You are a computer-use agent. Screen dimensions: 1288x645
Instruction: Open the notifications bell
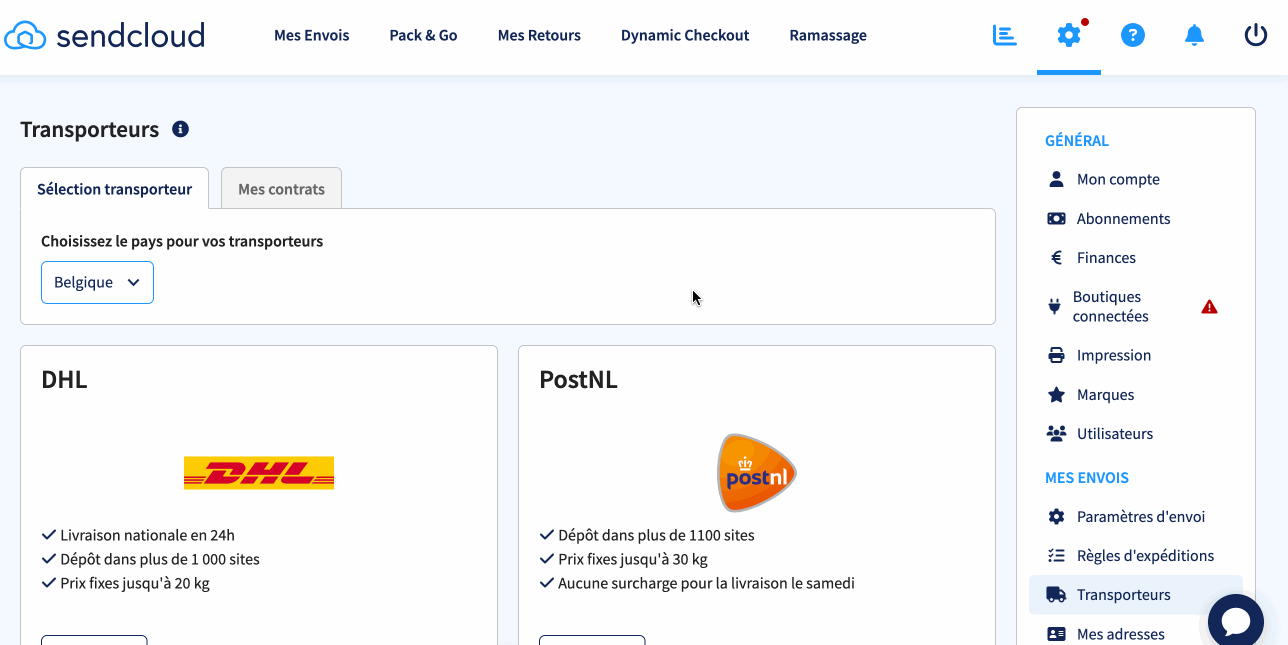coord(1194,34)
